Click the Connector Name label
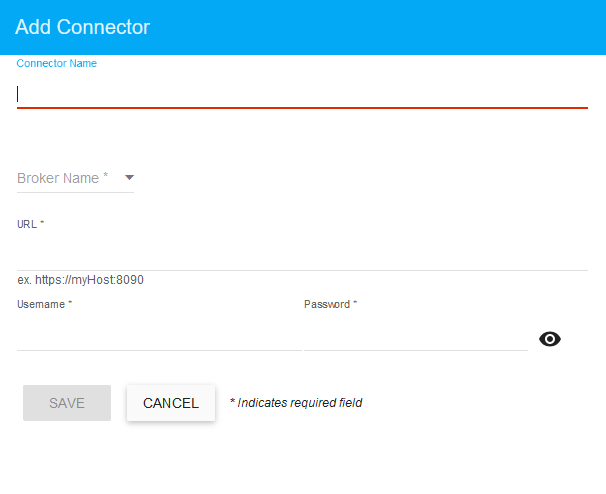This screenshot has height=494, width=606. point(57,63)
